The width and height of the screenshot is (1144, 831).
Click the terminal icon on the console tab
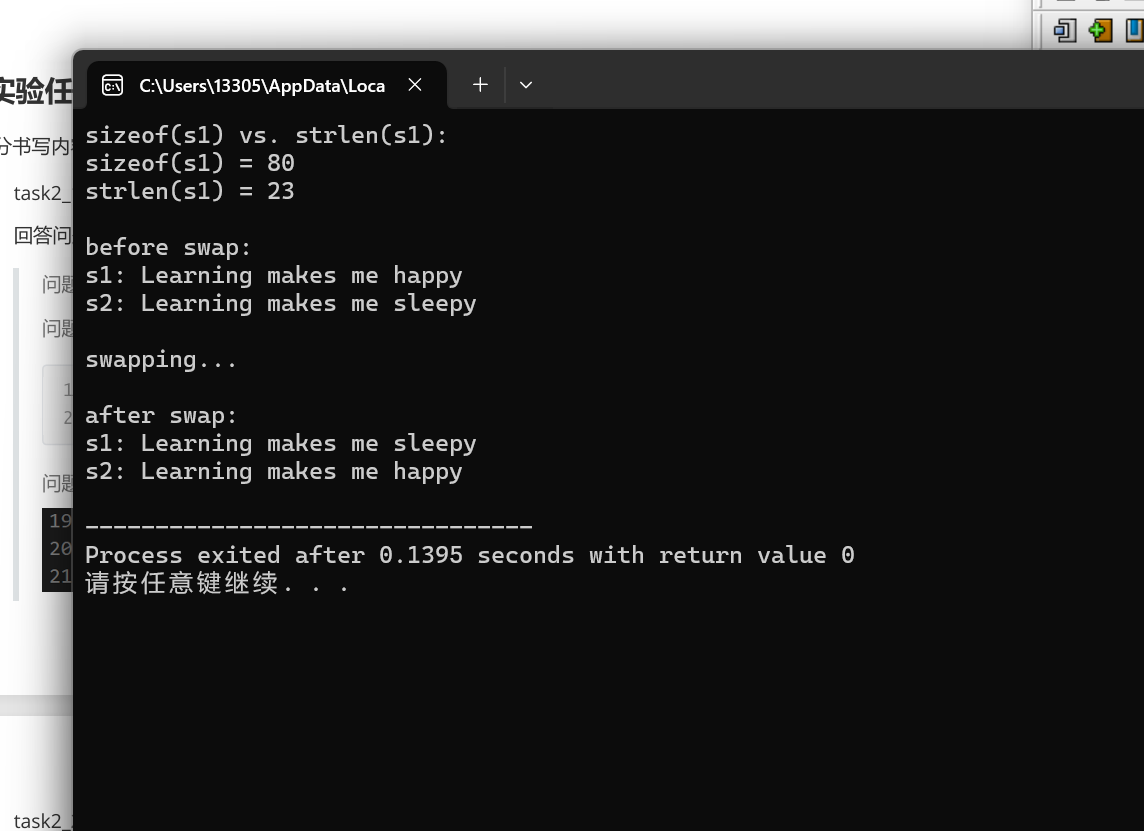[x=112, y=85]
